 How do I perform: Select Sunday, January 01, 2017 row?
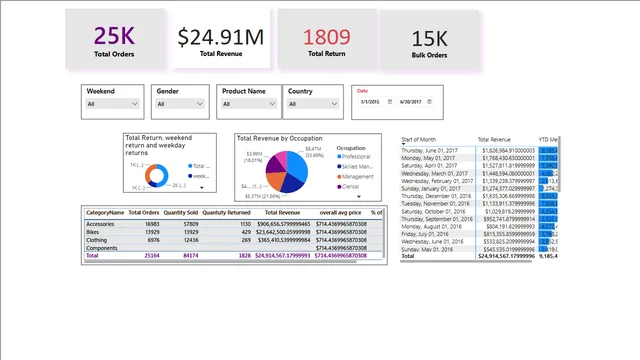[x=479, y=189]
